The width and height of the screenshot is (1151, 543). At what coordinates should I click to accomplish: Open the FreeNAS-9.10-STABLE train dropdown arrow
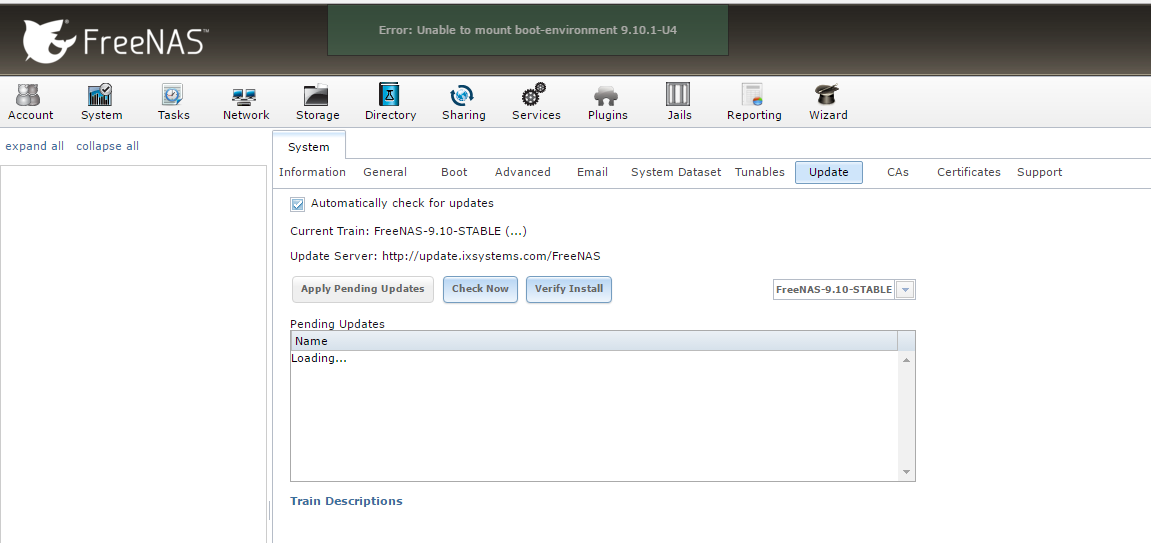[905, 290]
